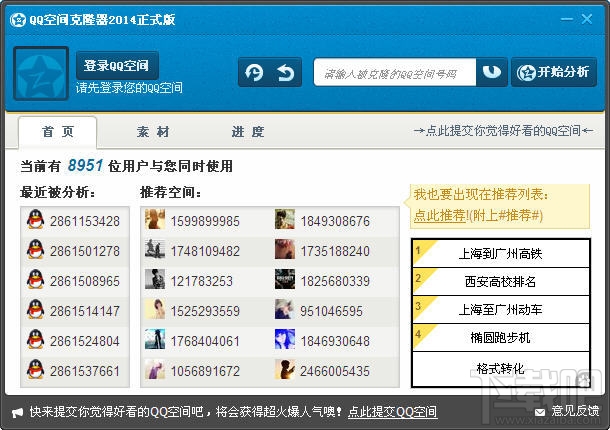Click the 点此推荐 link

440,215
